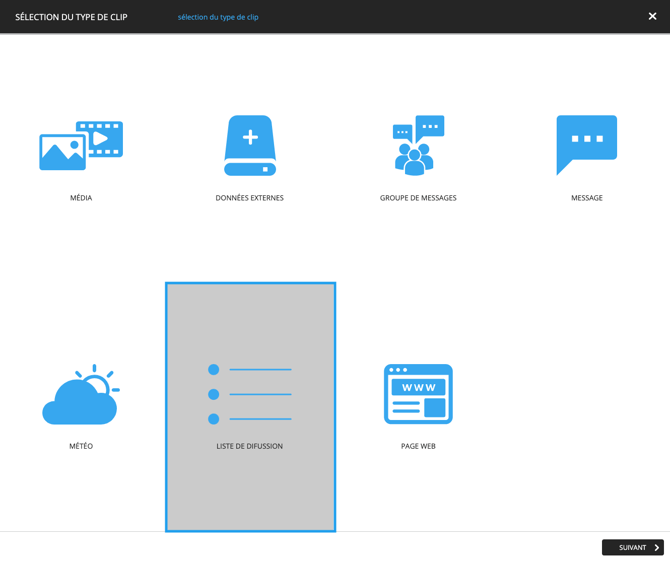Click the GROUPE DE MESSAGES label
The height and width of the screenshot is (561, 670).
click(x=418, y=198)
